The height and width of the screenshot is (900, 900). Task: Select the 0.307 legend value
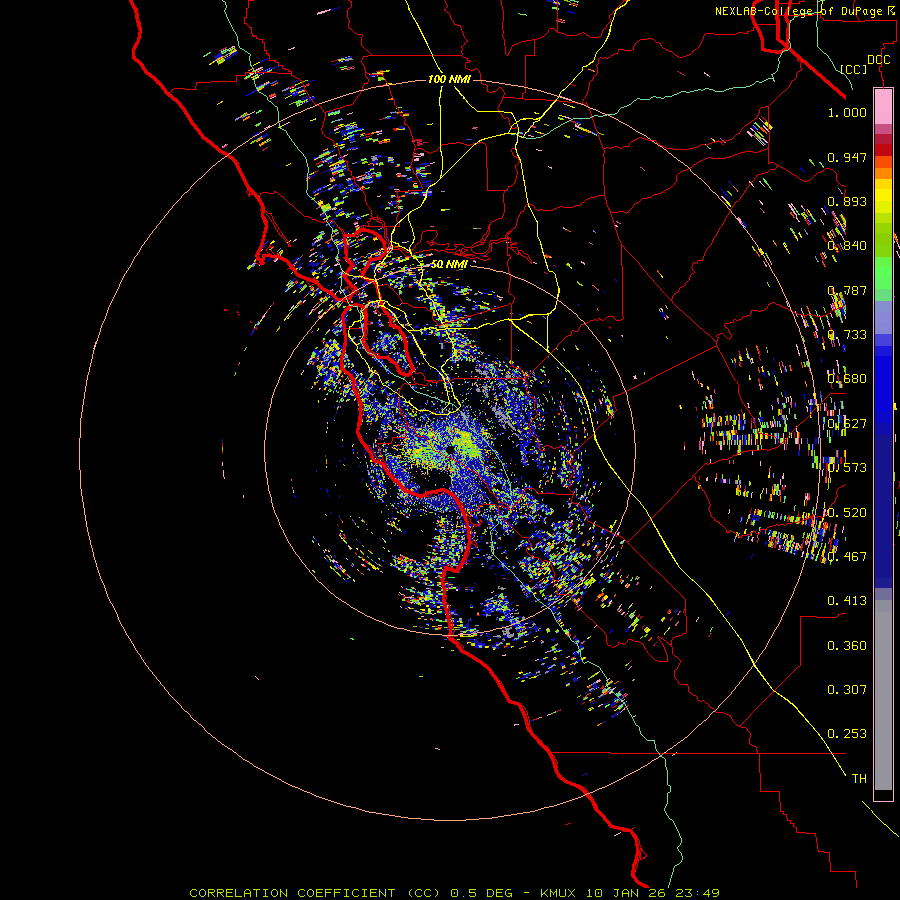coord(847,690)
